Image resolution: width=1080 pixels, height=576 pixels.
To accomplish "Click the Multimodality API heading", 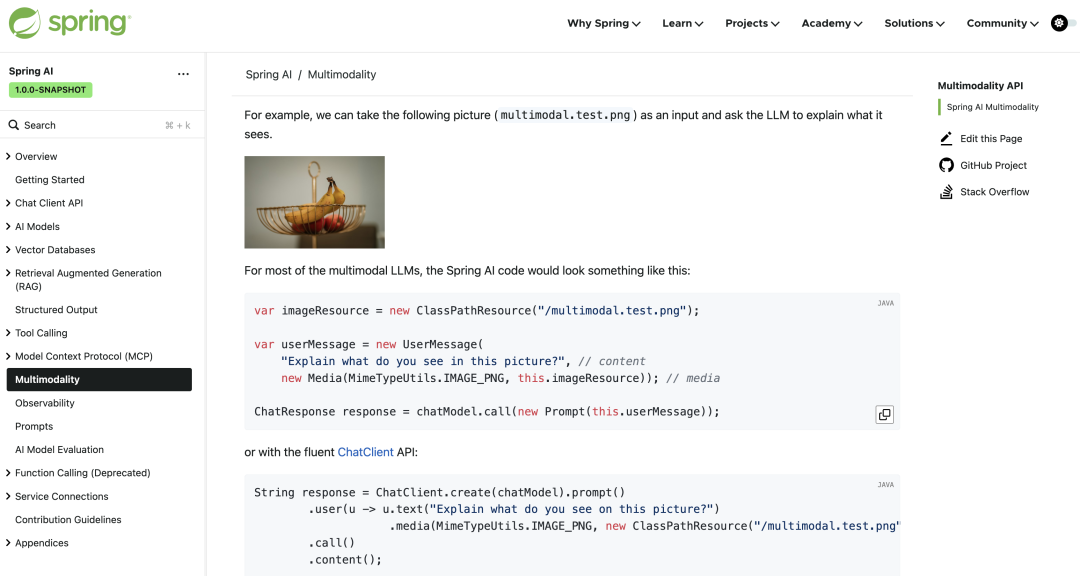I will (980, 85).
